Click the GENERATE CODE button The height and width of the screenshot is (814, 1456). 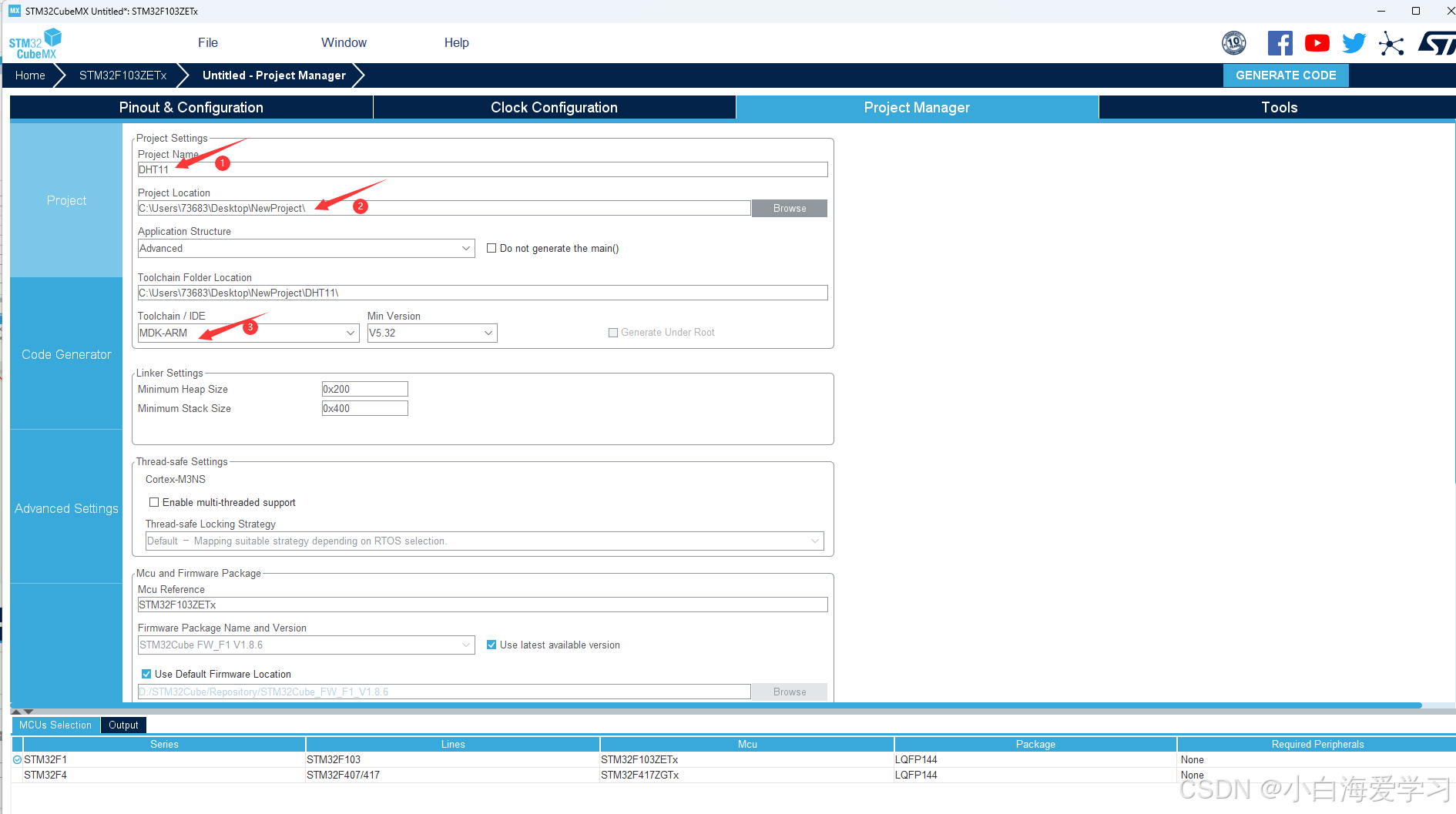pos(1286,75)
